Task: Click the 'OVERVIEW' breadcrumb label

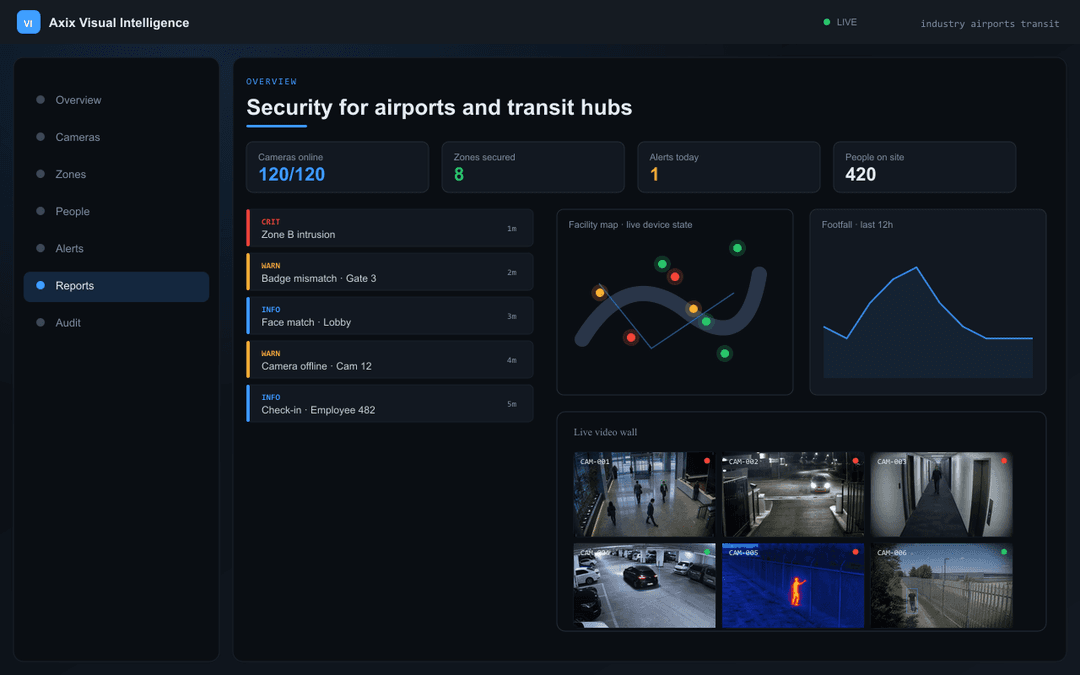Action: (271, 81)
